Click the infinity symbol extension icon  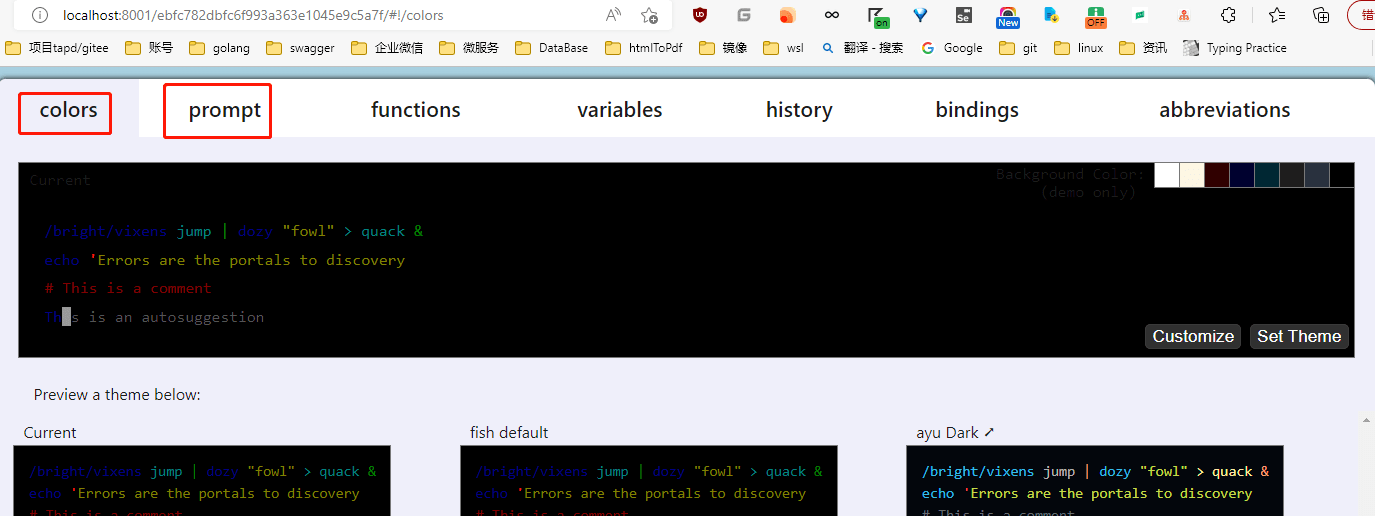click(x=831, y=15)
